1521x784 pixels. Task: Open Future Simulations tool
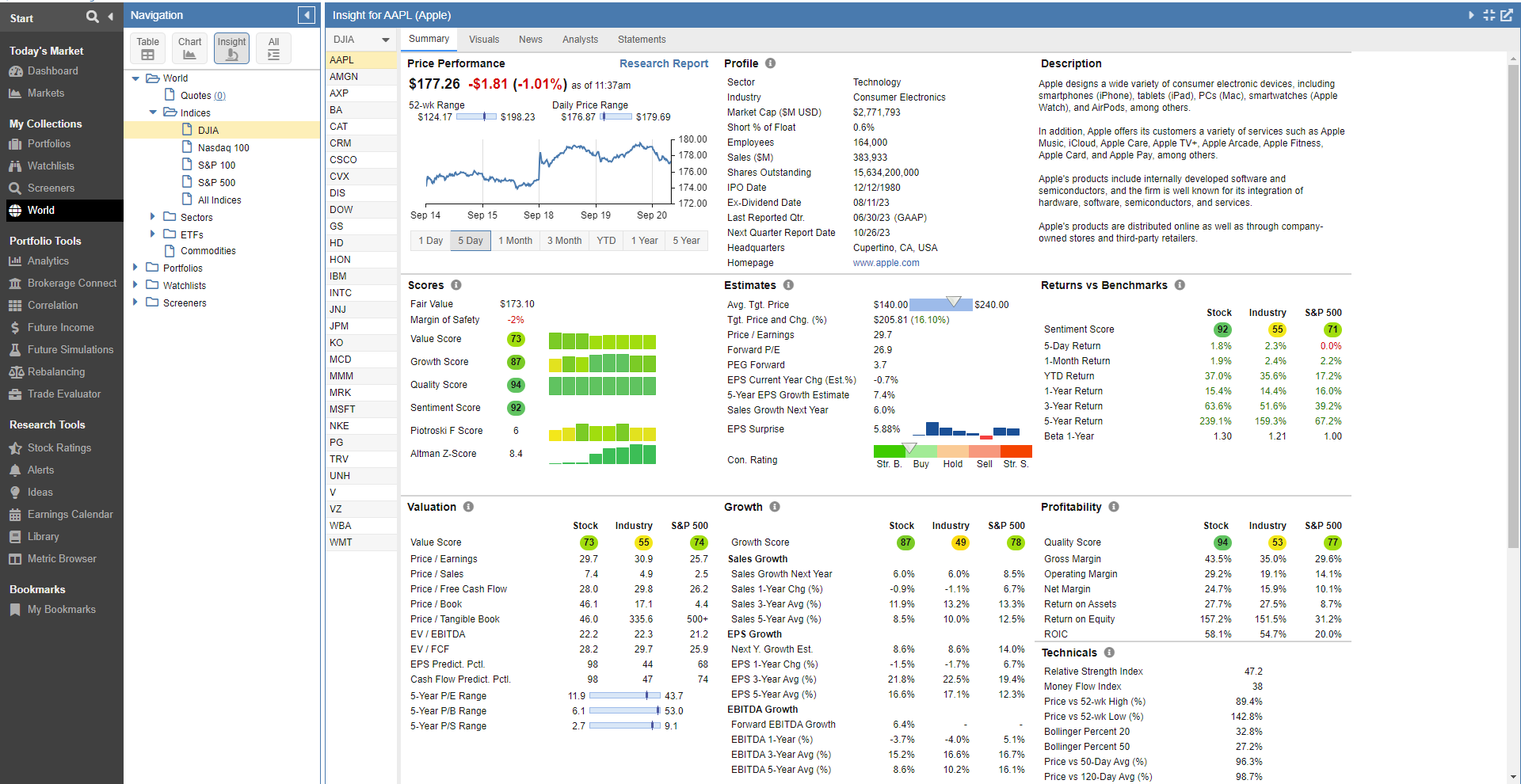coord(71,350)
